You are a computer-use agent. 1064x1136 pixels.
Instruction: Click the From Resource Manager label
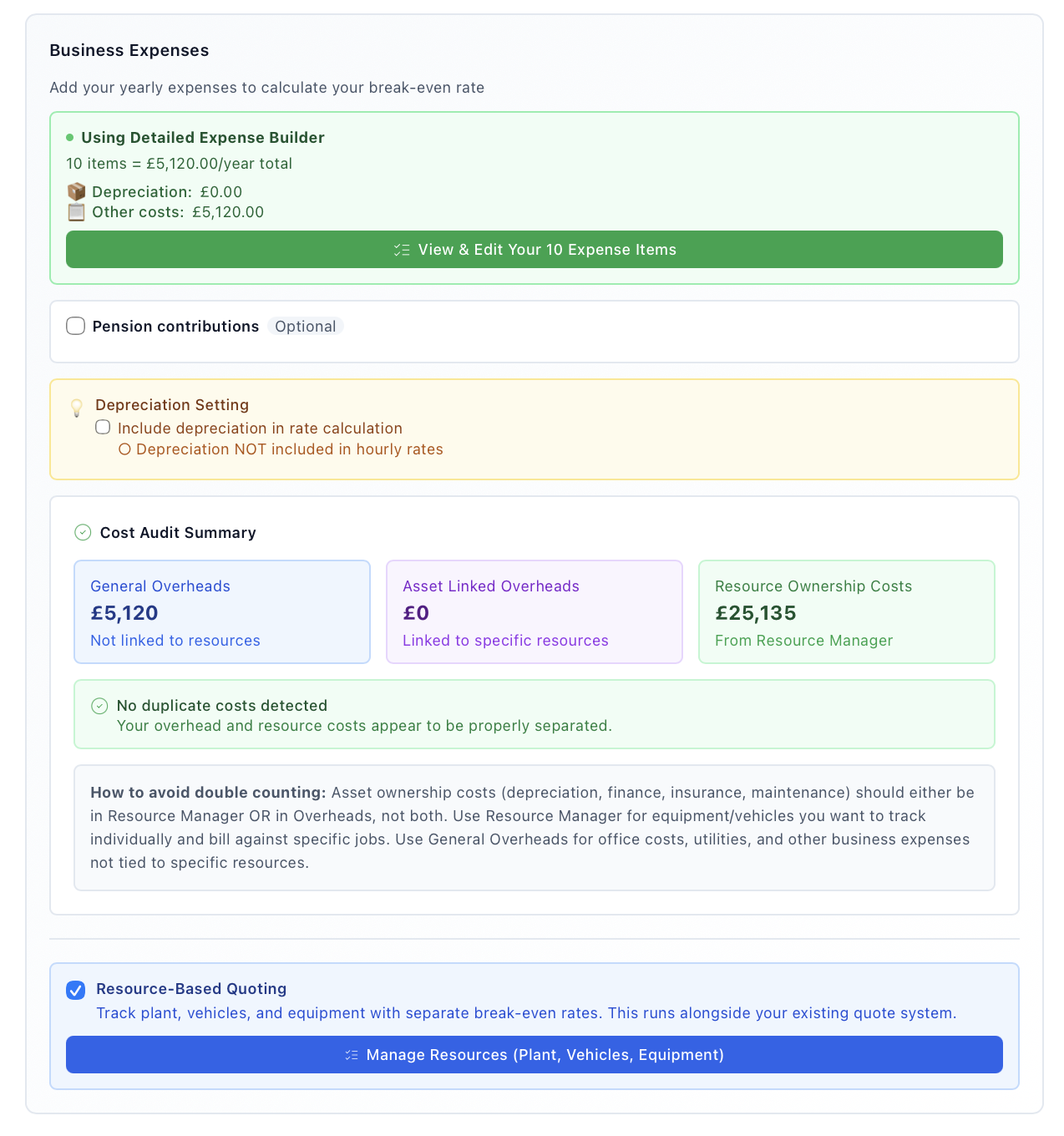(803, 640)
